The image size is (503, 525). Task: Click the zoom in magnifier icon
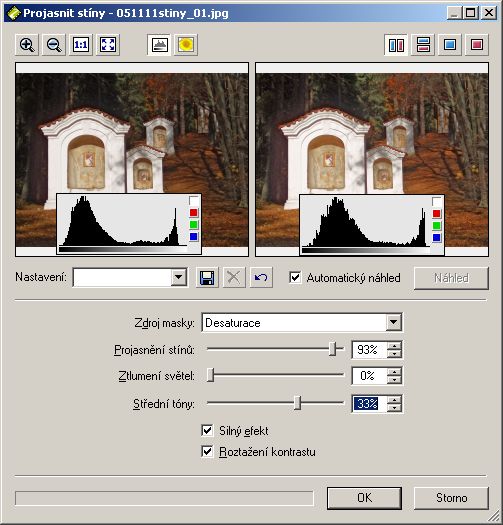[27, 45]
